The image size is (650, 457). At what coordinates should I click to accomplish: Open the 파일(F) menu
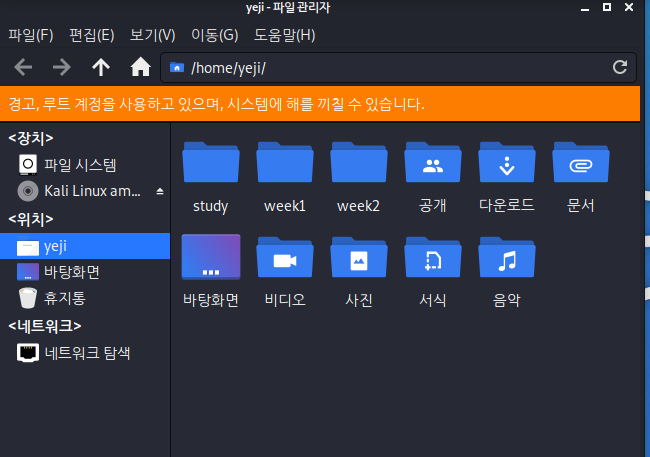pos(31,35)
